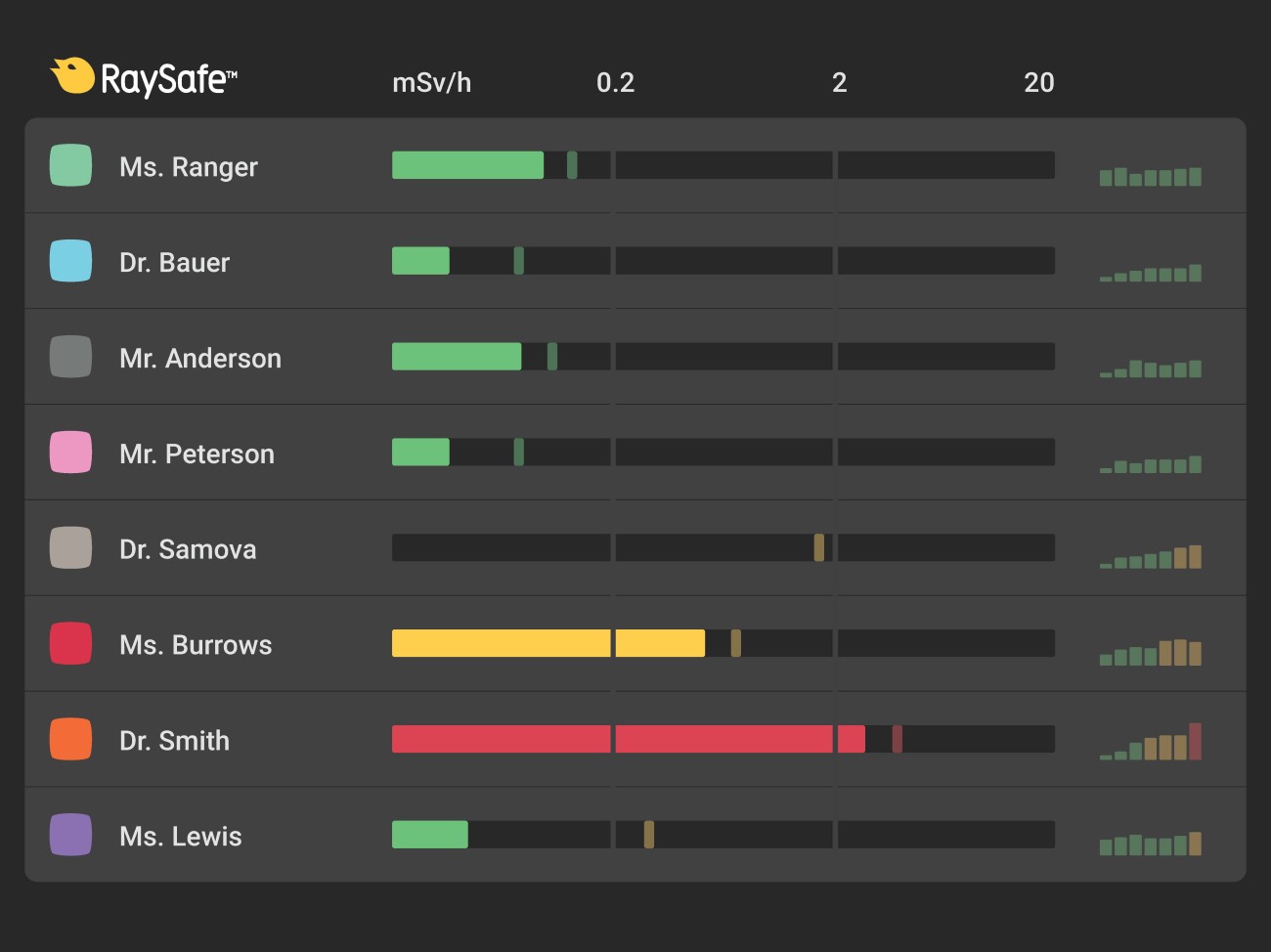The width and height of the screenshot is (1271, 952).
Task: Select the Mr. Anderson name label
Action: click(x=199, y=358)
